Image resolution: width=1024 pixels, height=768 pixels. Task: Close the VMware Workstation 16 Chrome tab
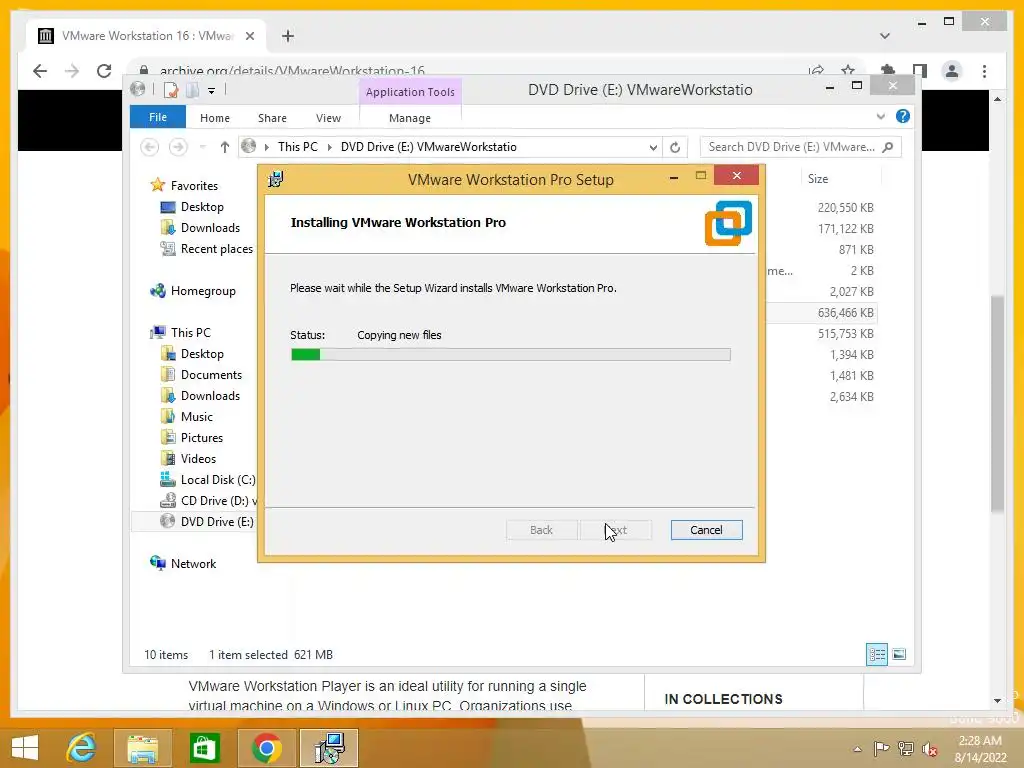click(x=249, y=36)
